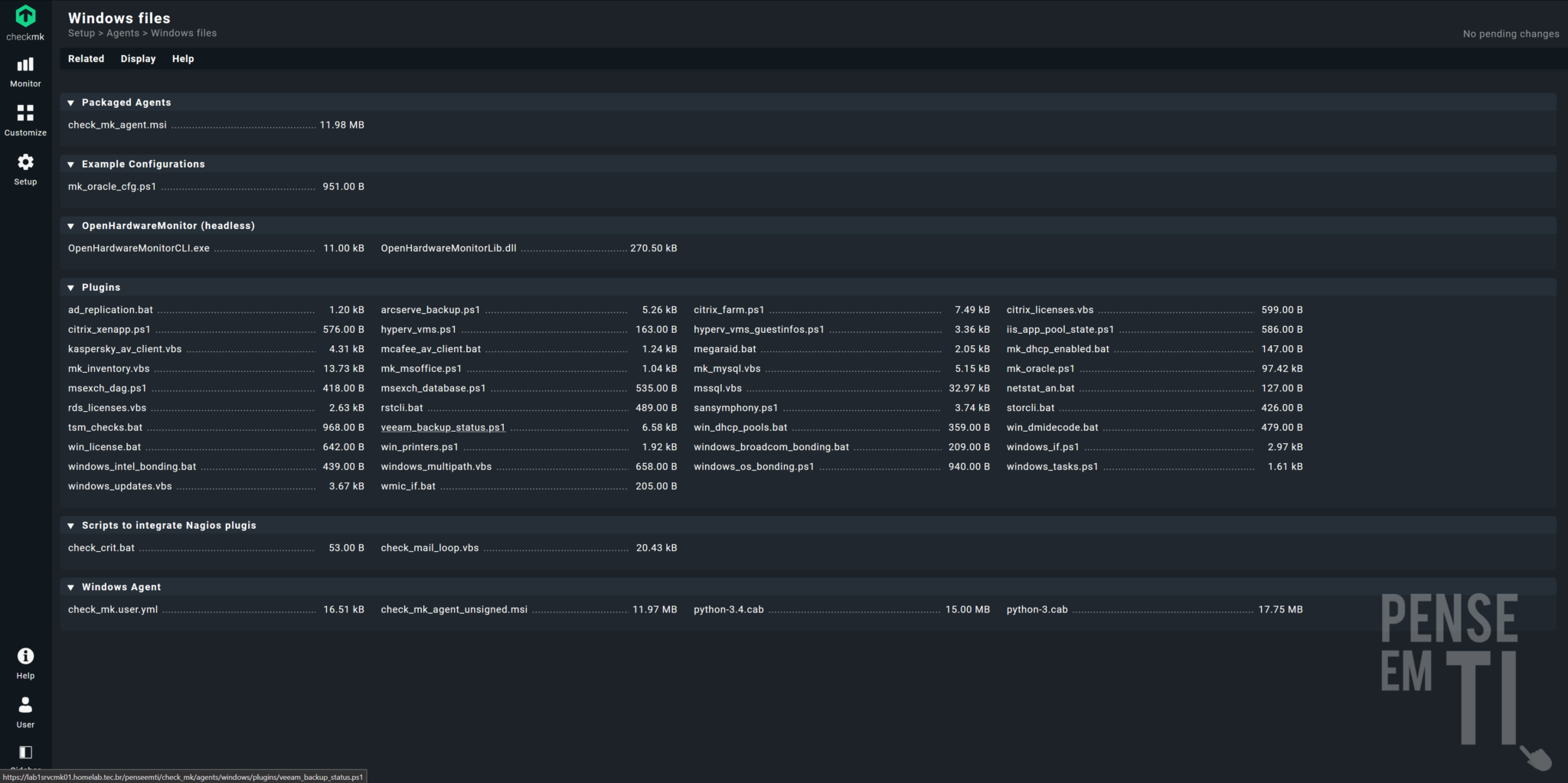Toggle the Sidebar icon at bottom left
This screenshot has height=783, width=1568.
coord(24,751)
